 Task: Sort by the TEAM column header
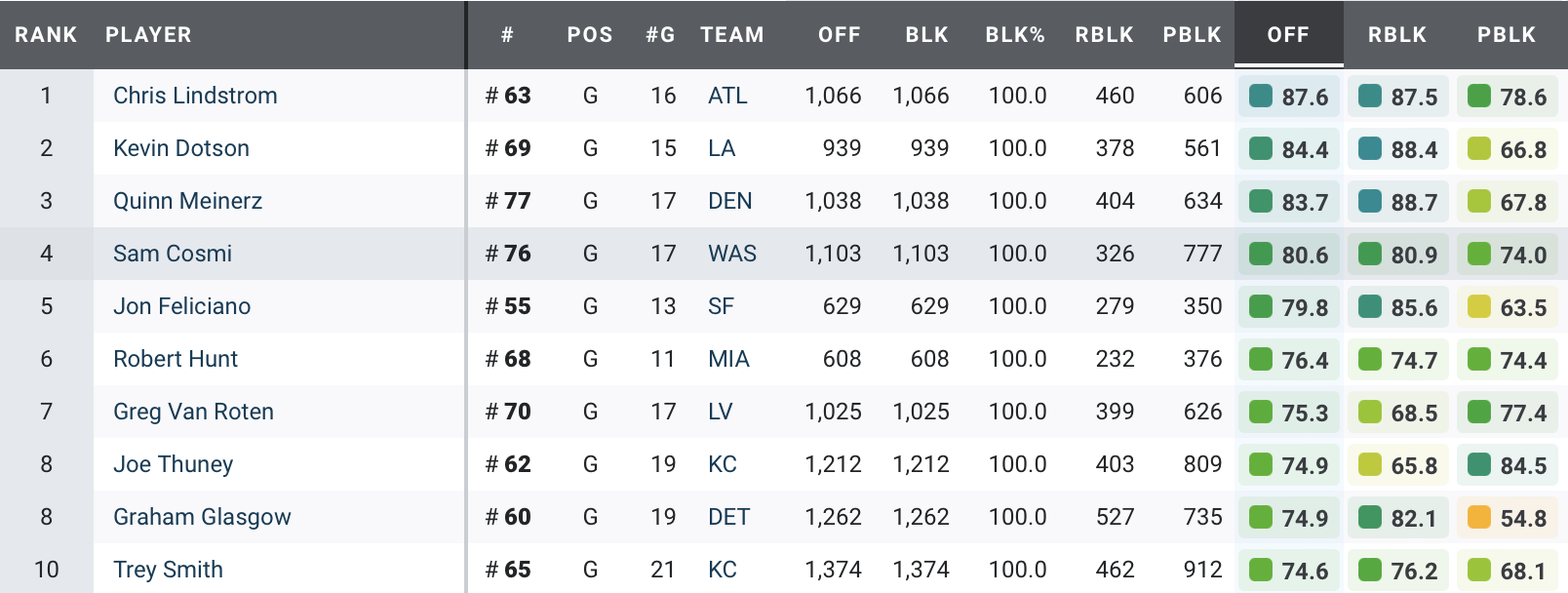click(x=731, y=35)
